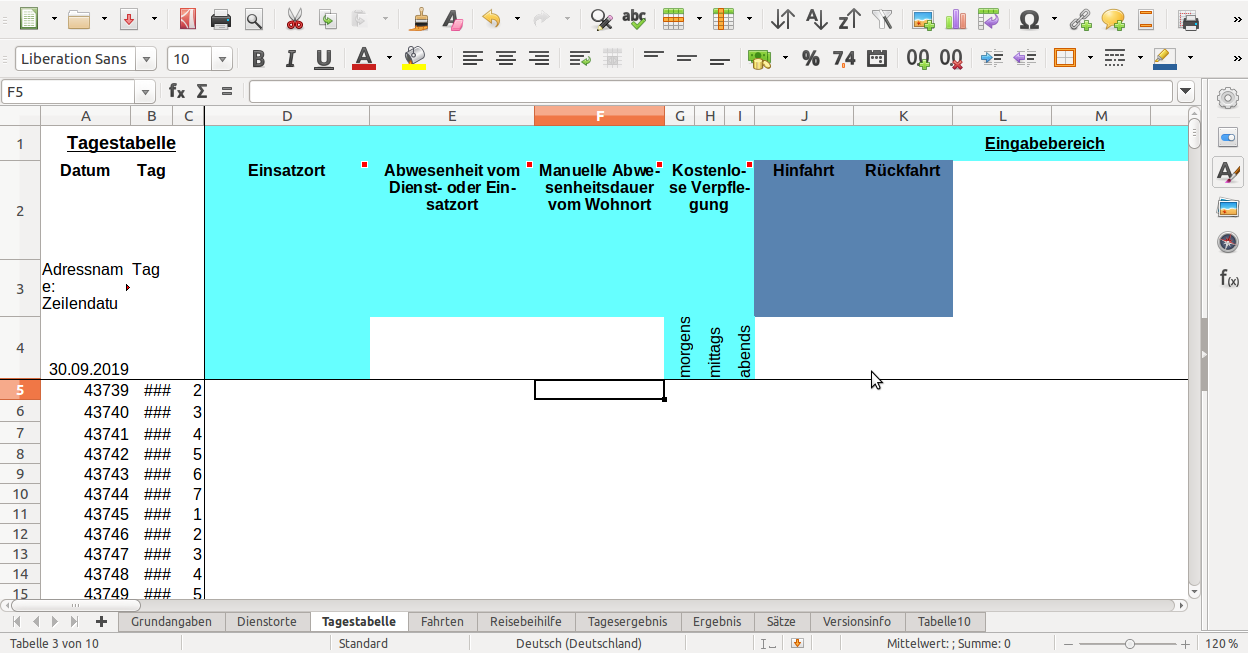Switch to the Grundangaben sheet tab

point(171,621)
